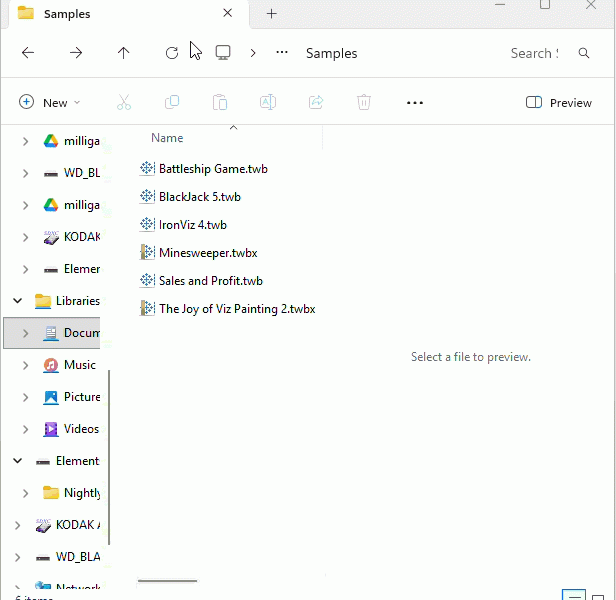Click Battleship Game Tableau file icon
Image resolution: width=616 pixels, height=600 pixels.
[147, 168]
